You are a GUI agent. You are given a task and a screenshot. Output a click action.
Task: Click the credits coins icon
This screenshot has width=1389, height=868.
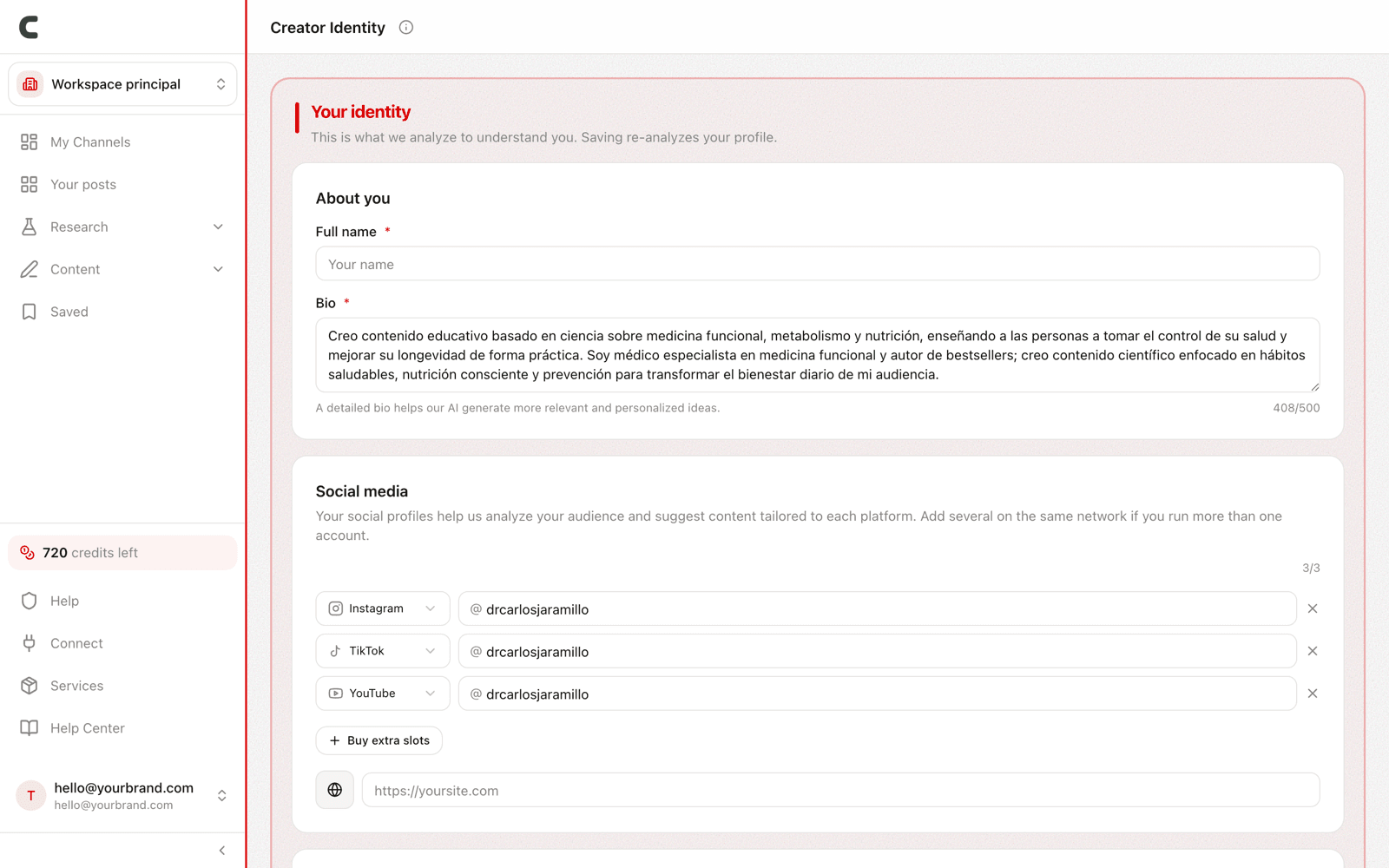(x=27, y=553)
